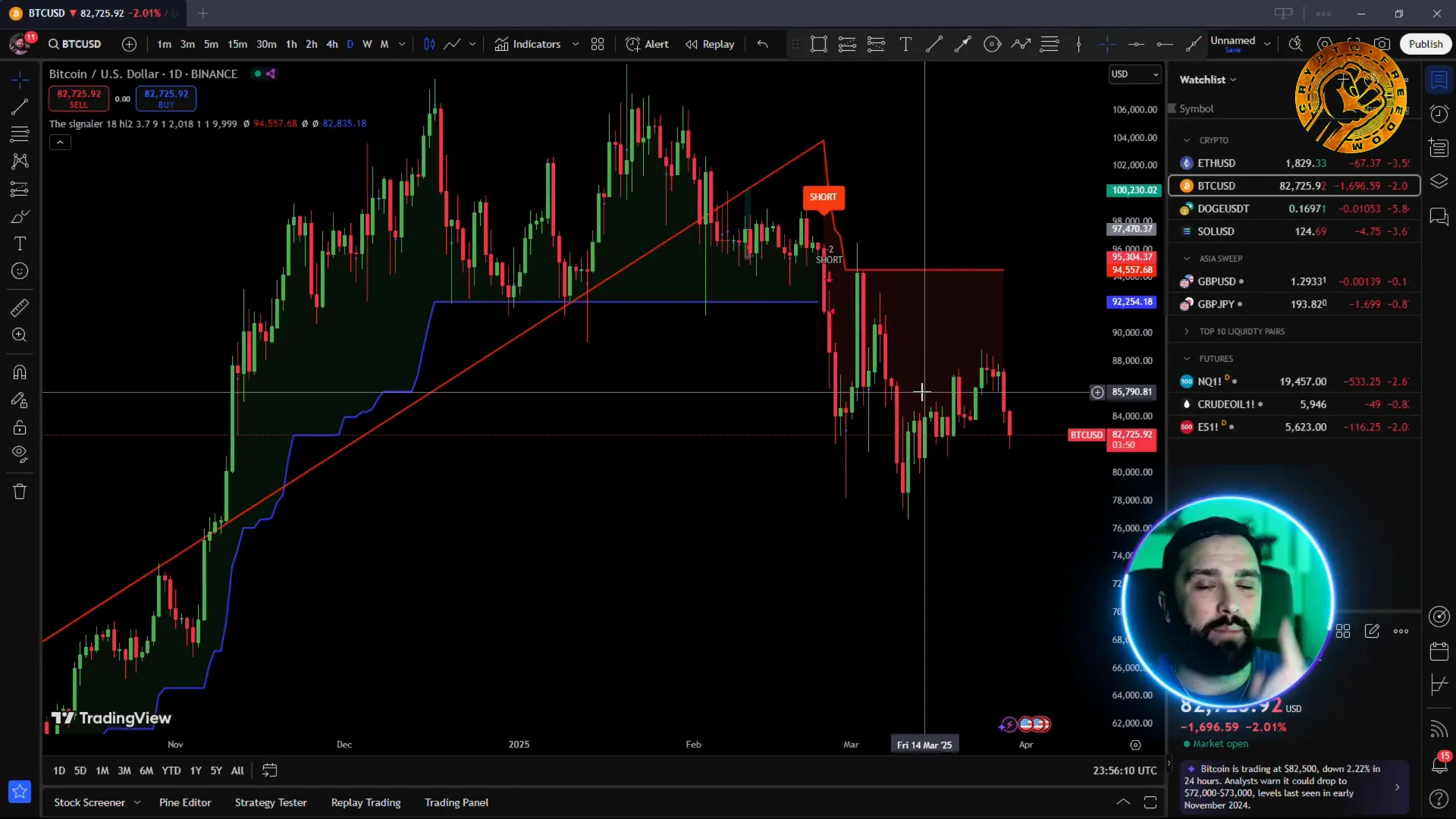Collapse the FUTURES watchlist section

(1187, 359)
